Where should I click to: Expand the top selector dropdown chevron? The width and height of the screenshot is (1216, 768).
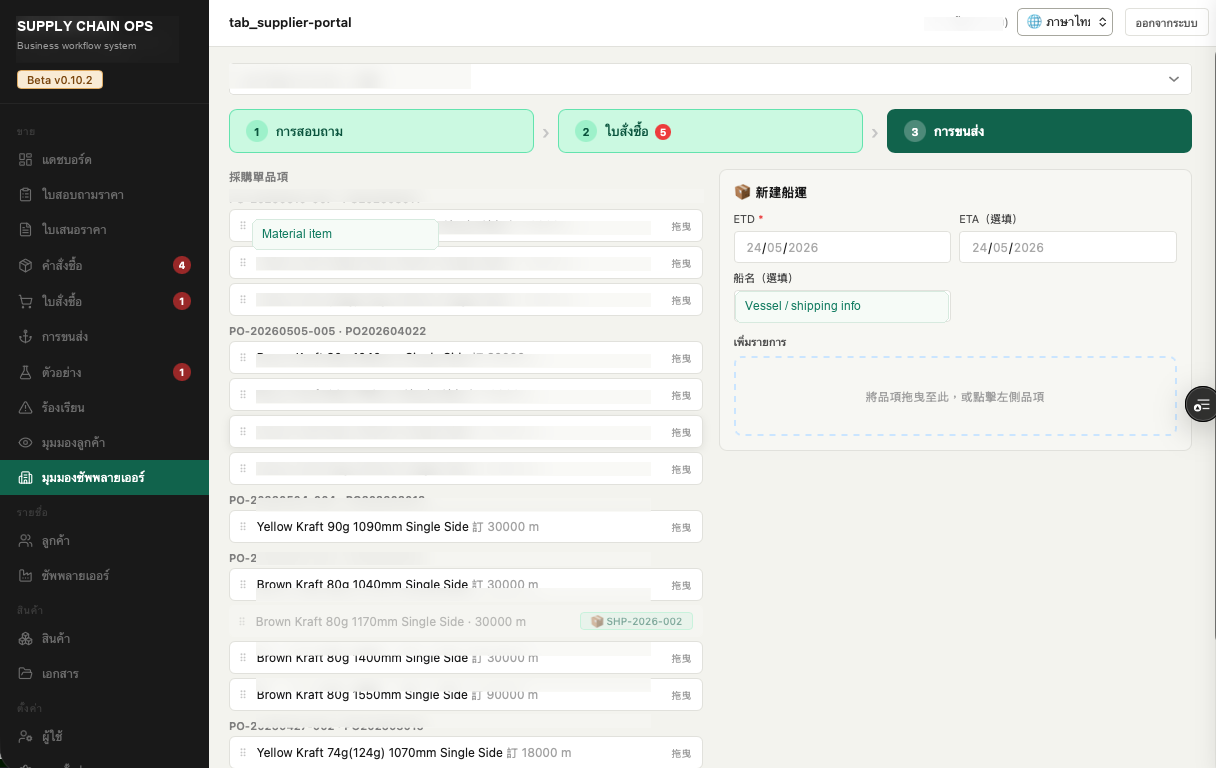click(x=1173, y=79)
